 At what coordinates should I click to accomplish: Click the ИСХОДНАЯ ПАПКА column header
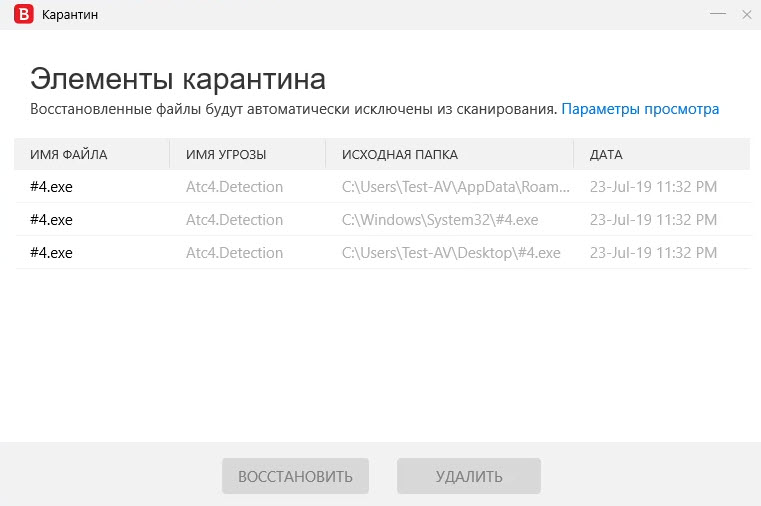[x=400, y=154]
